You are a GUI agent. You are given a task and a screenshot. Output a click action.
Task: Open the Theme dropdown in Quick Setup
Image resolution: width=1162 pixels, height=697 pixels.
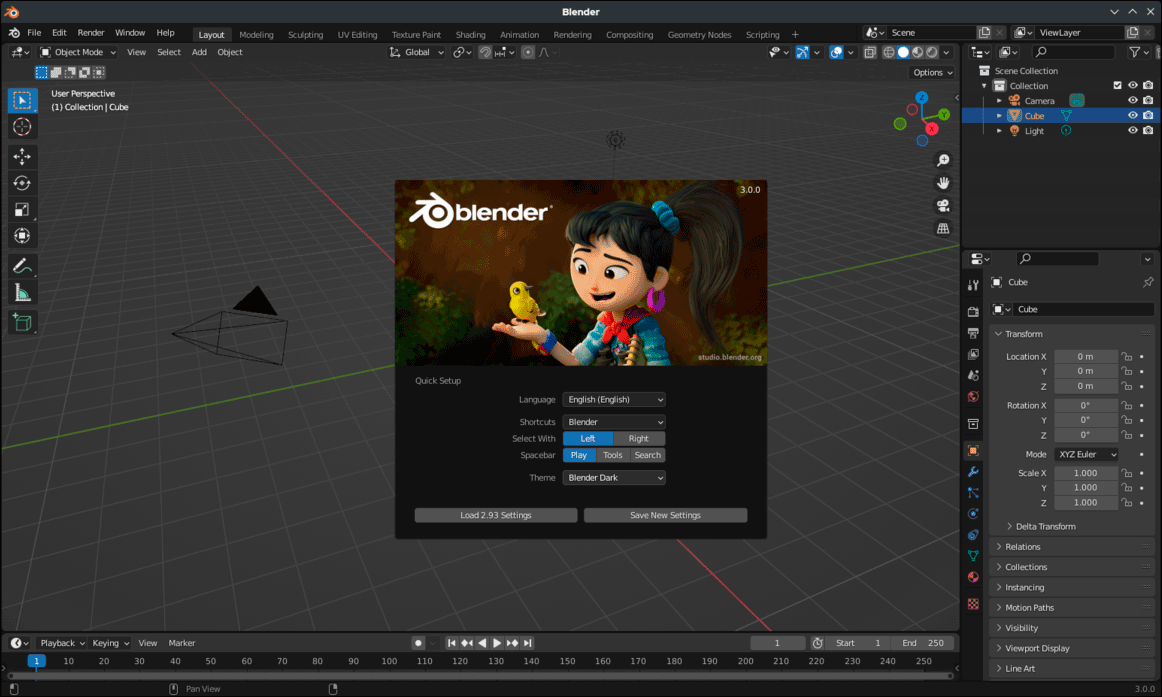(x=613, y=477)
